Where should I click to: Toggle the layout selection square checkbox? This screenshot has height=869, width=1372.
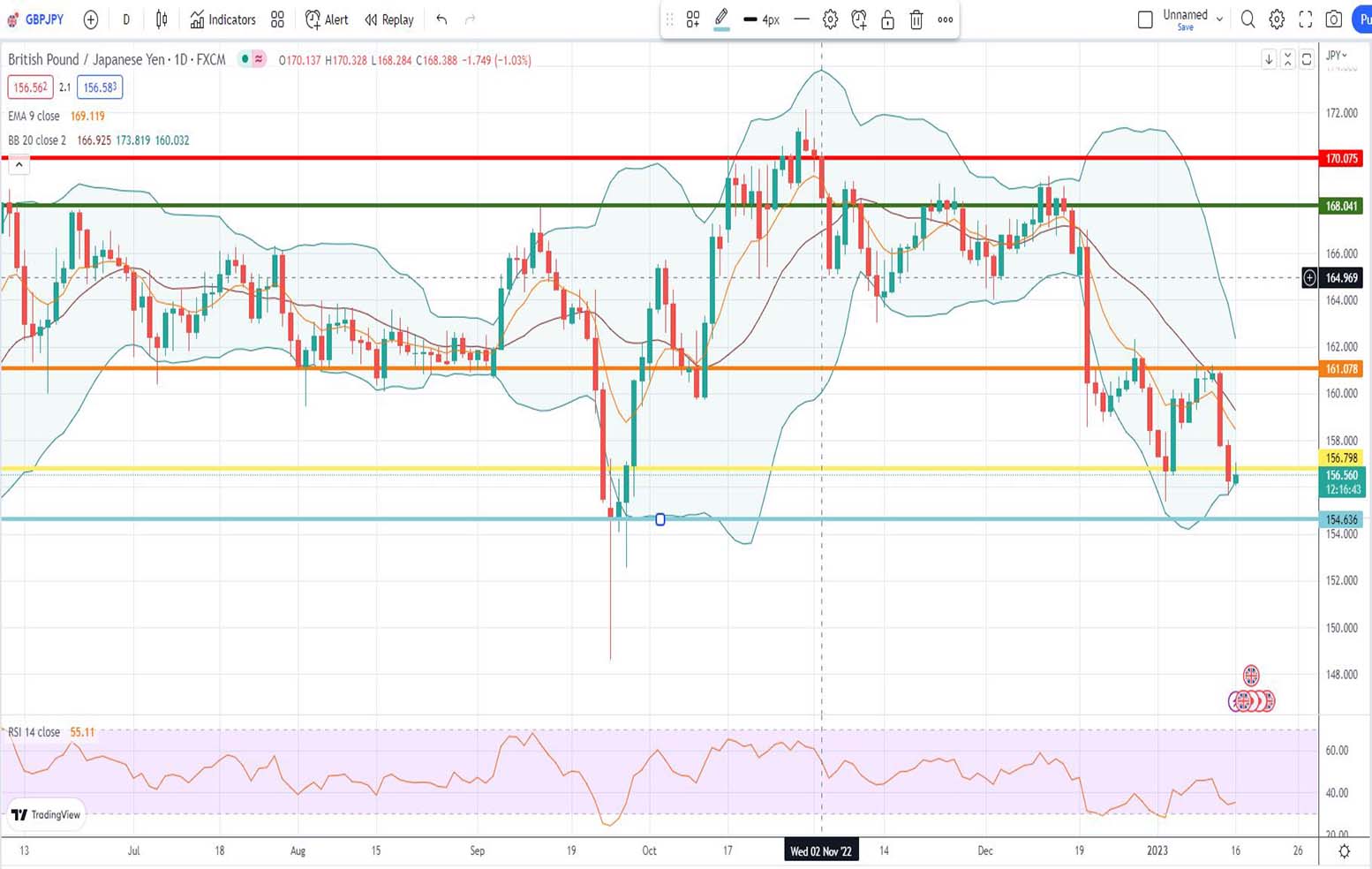click(x=1145, y=19)
